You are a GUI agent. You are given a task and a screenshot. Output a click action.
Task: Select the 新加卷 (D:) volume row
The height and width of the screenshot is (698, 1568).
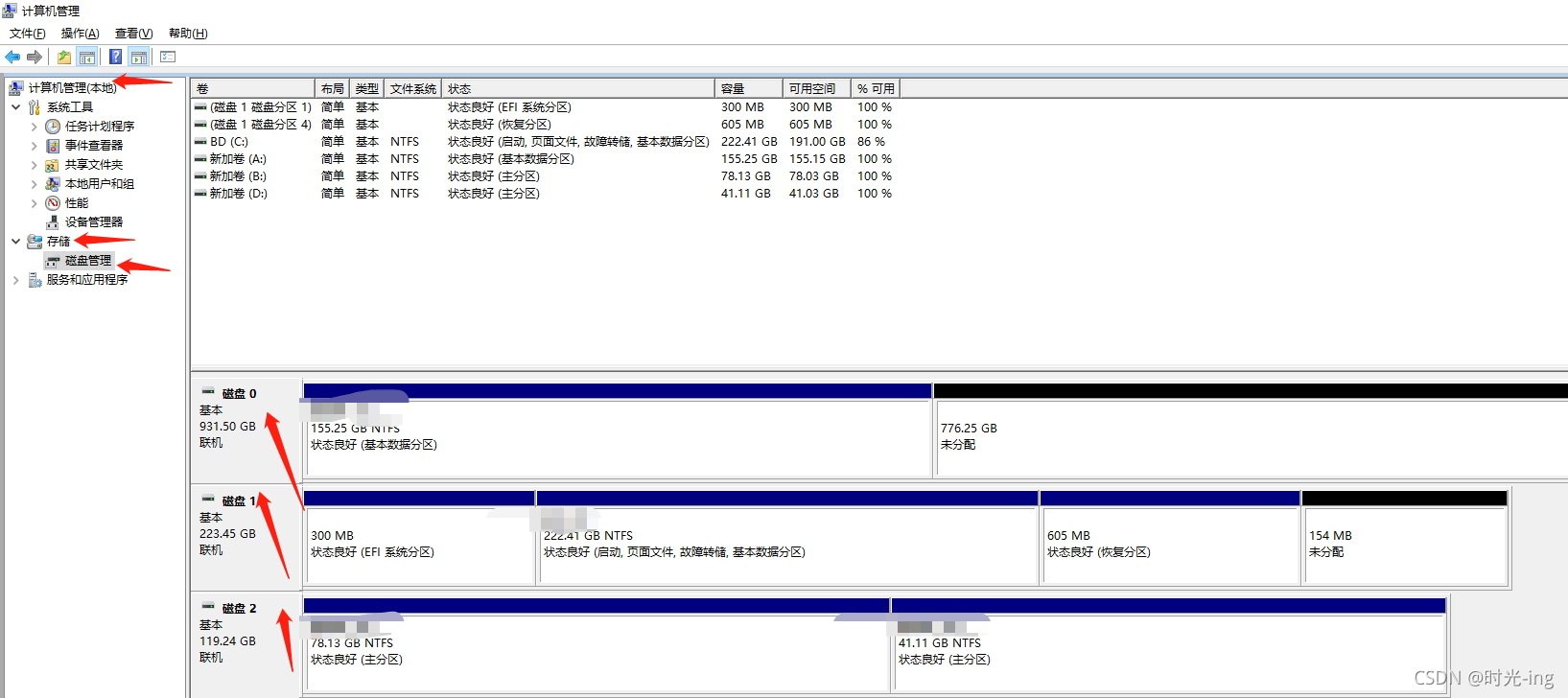click(x=545, y=194)
